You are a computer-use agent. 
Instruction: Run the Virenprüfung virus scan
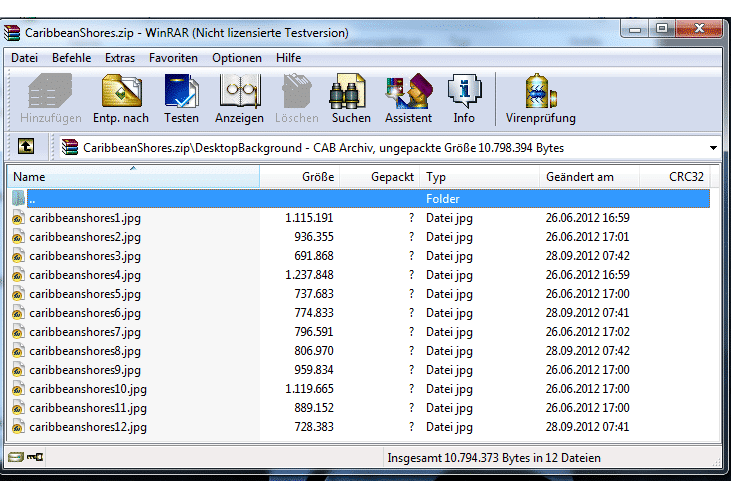[540, 99]
